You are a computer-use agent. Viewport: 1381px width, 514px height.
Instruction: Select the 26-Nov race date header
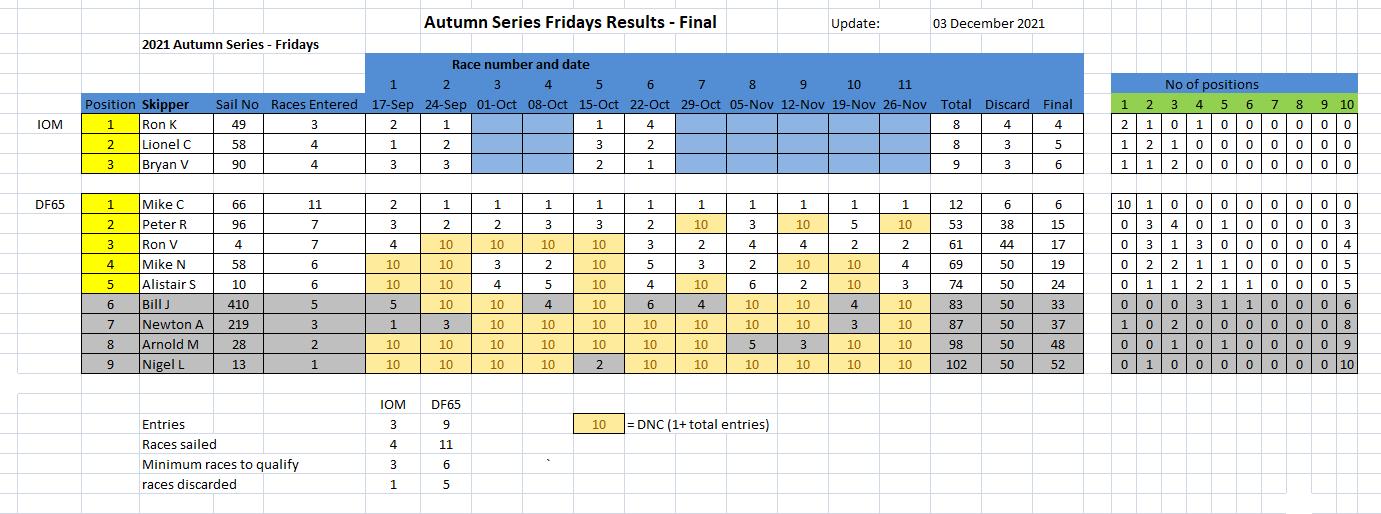tap(905, 104)
